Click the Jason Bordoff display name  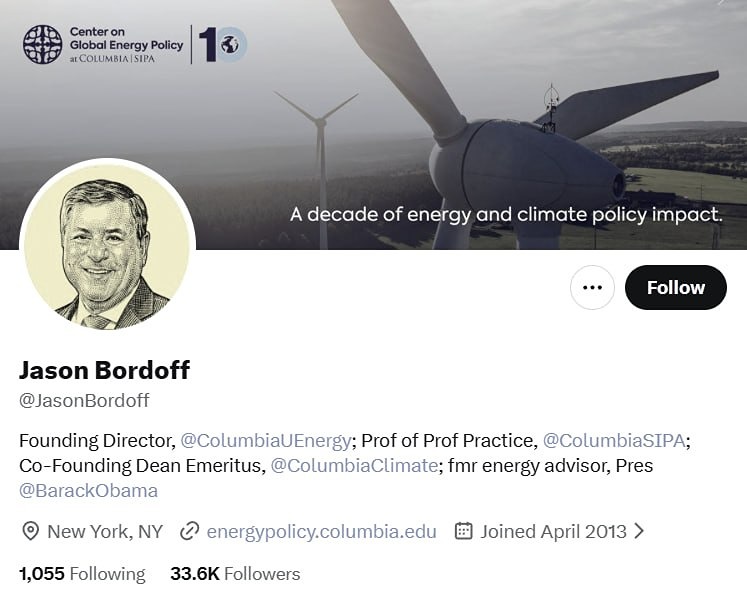pyautogui.click(x=104, y=370)
